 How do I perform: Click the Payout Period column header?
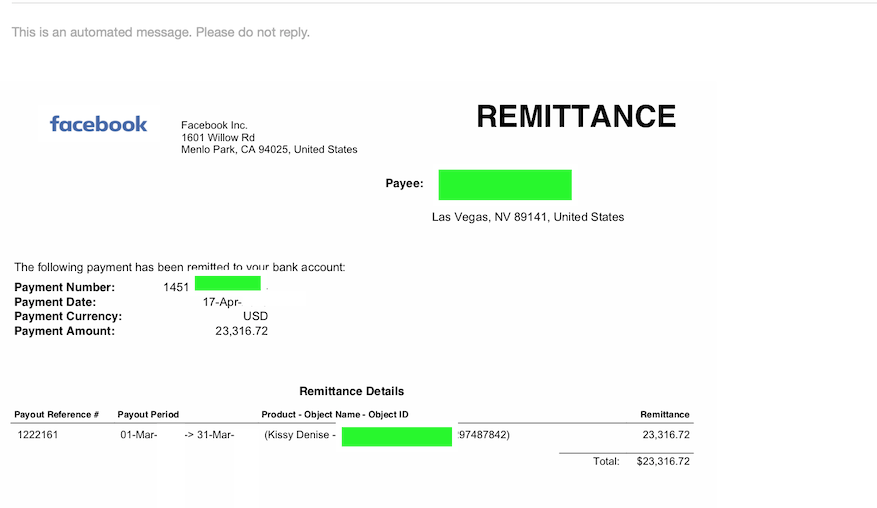tap(148, 415)
